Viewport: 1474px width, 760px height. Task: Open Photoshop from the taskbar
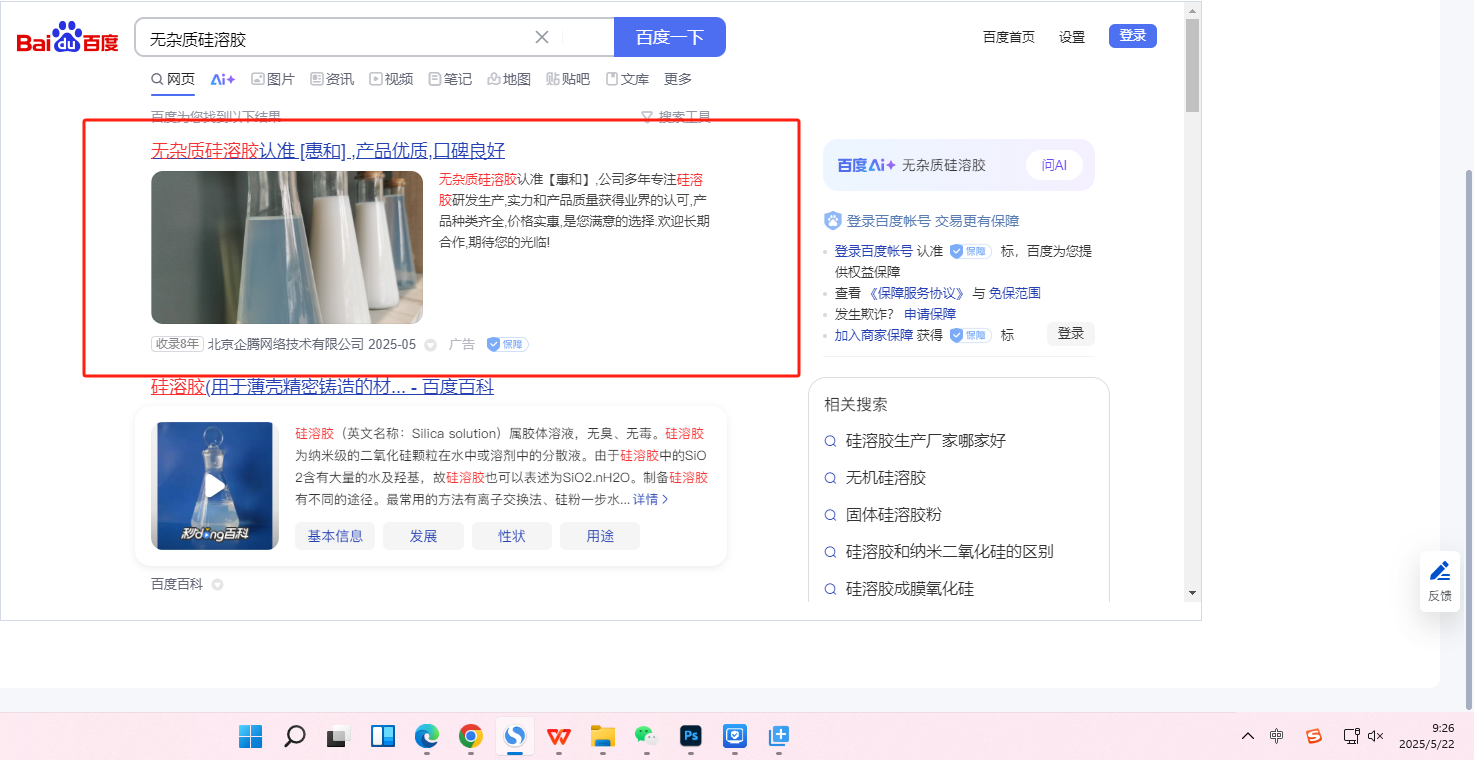(689, 737)
